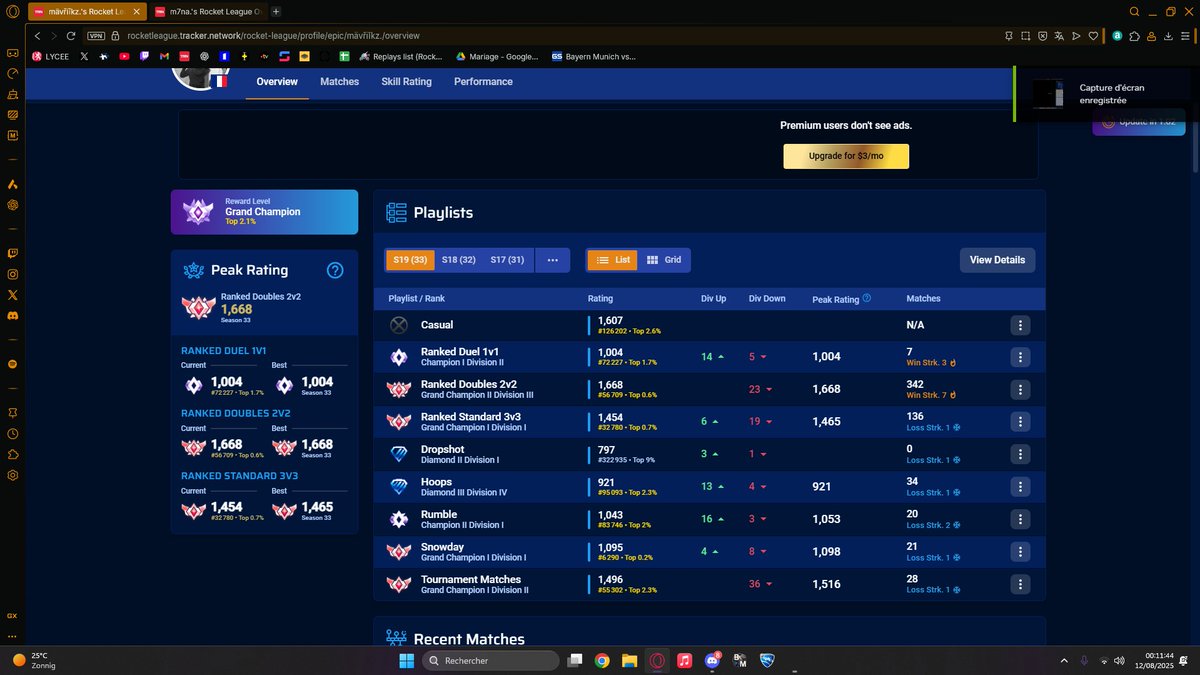Open sidebar settings gear icon
Image resolution: width=1200 pixels, height=675 pixels.
(x=12, y=475)
